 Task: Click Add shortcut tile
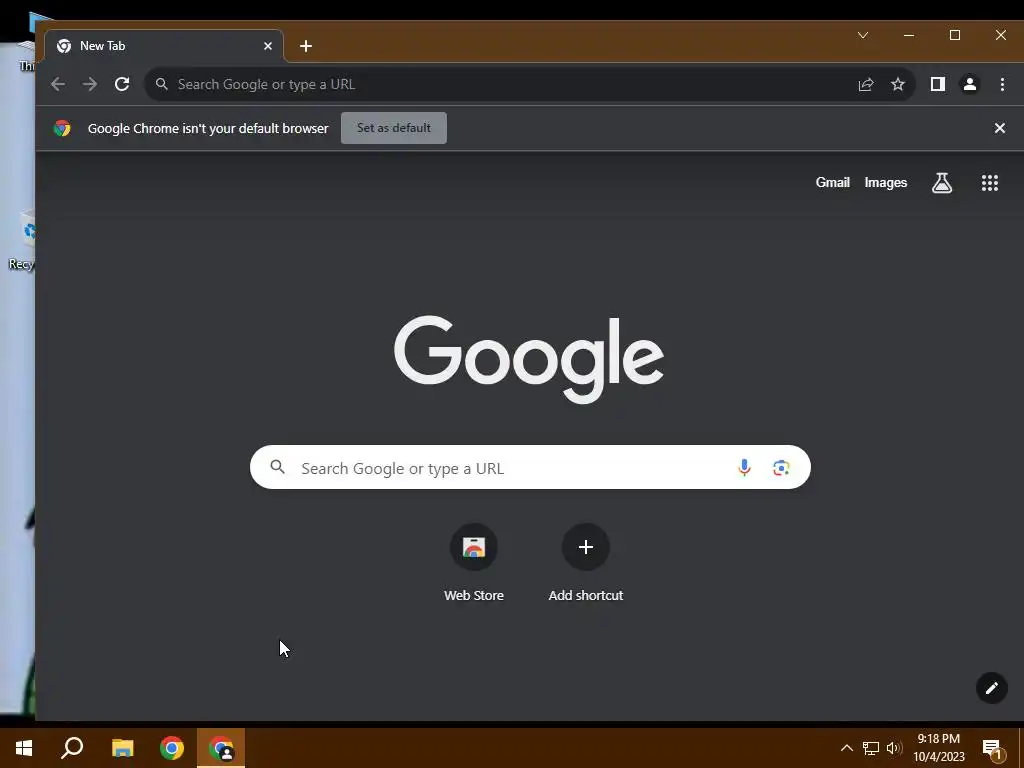click(586, 563)
